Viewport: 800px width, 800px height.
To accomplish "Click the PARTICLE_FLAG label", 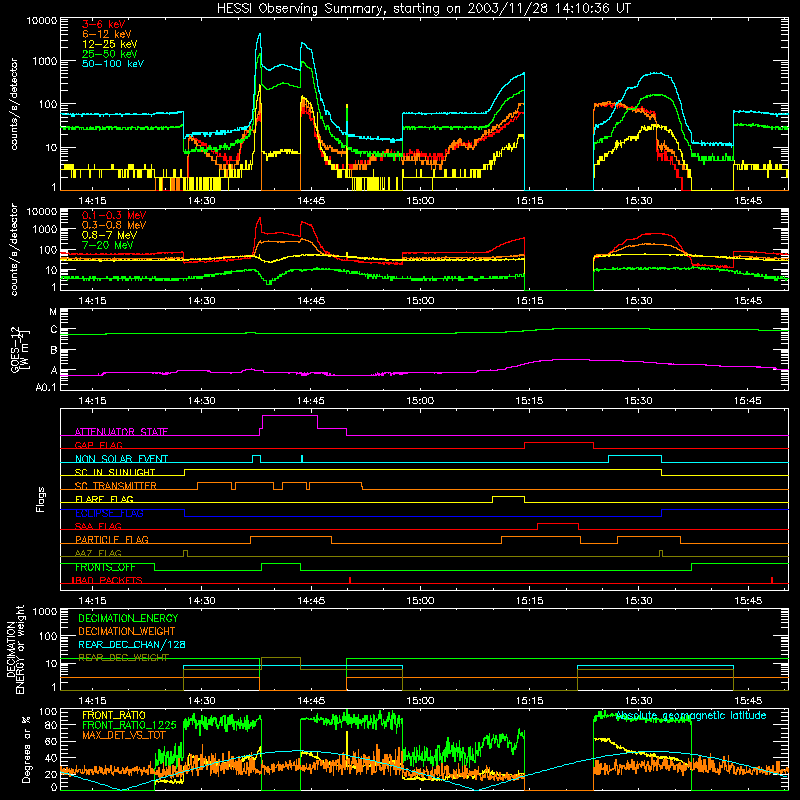I will [112, 540].
